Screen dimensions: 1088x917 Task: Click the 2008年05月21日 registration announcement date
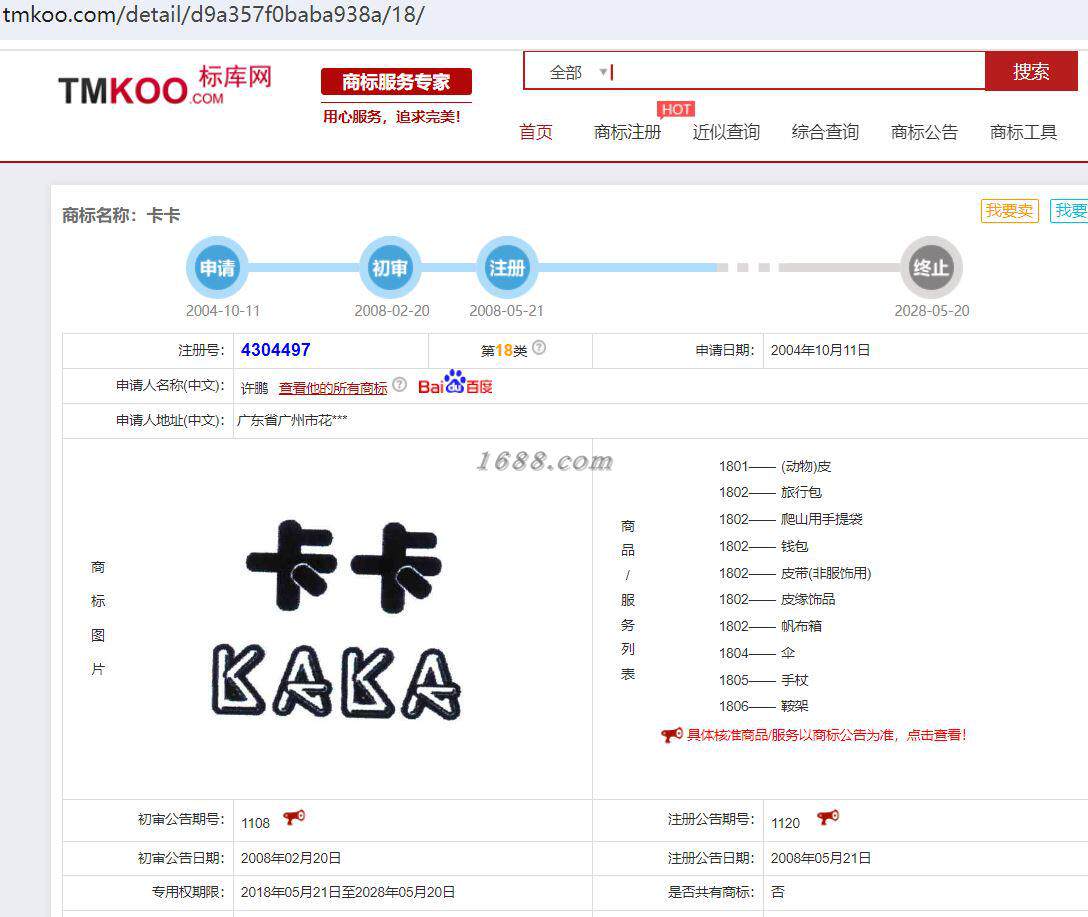(x=821, y=858)
